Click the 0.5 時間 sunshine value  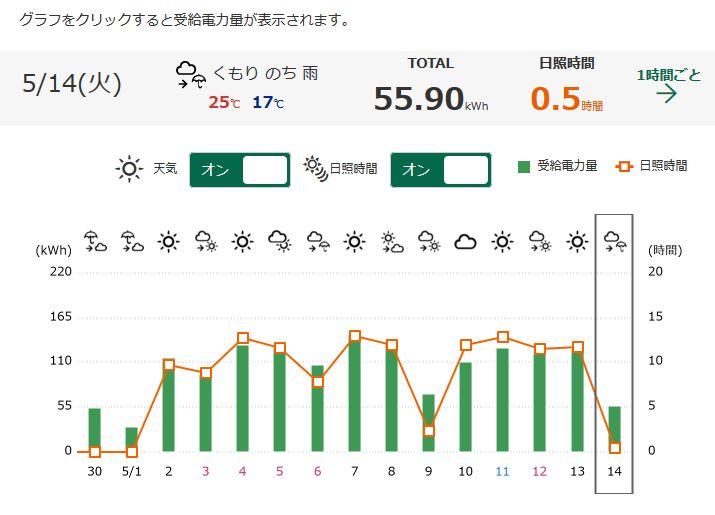pos(567,99)
